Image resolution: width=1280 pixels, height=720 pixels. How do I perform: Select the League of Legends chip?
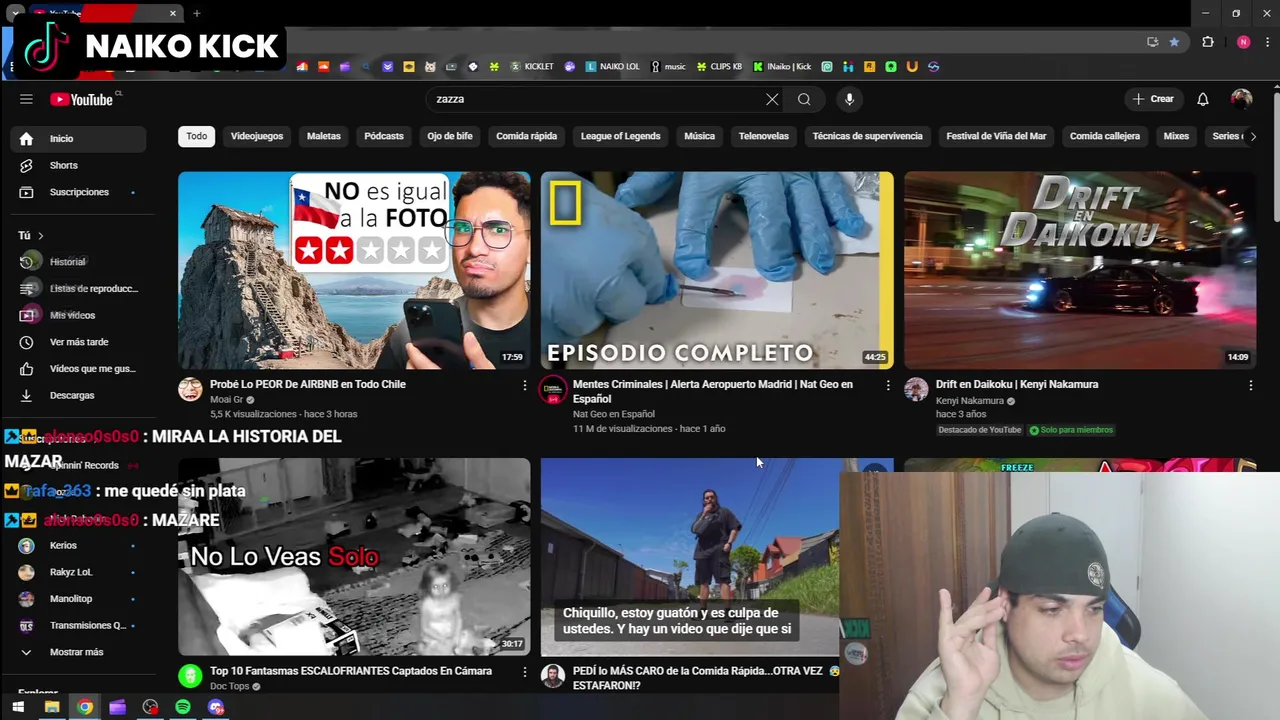click(x=620, y=136)
